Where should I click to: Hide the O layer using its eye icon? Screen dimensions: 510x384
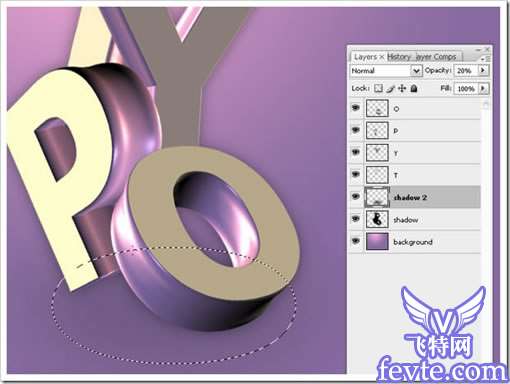tap(356, 108)
